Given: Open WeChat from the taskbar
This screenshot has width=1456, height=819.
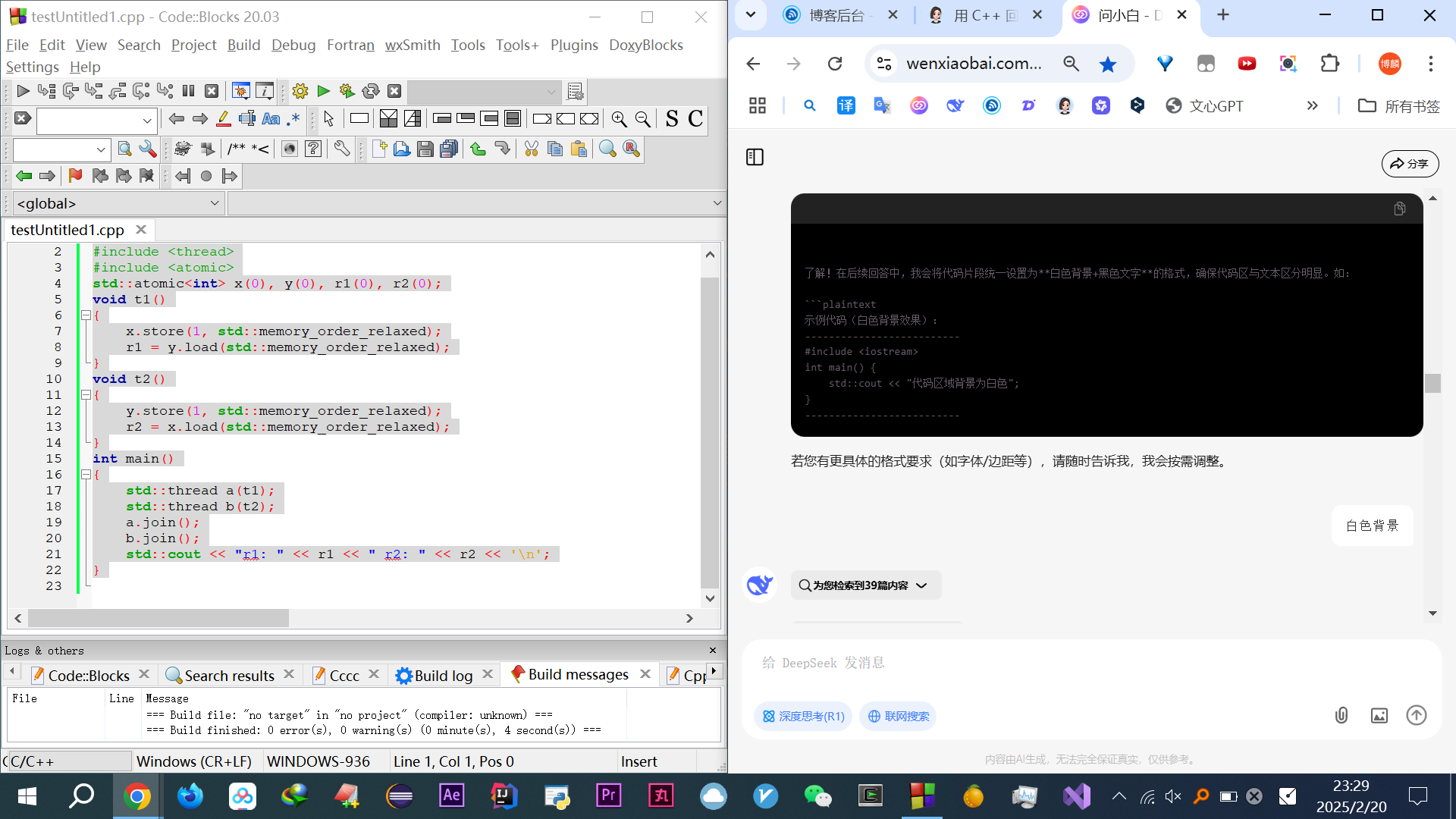Looking at the screenshot, I should point(817,795).
